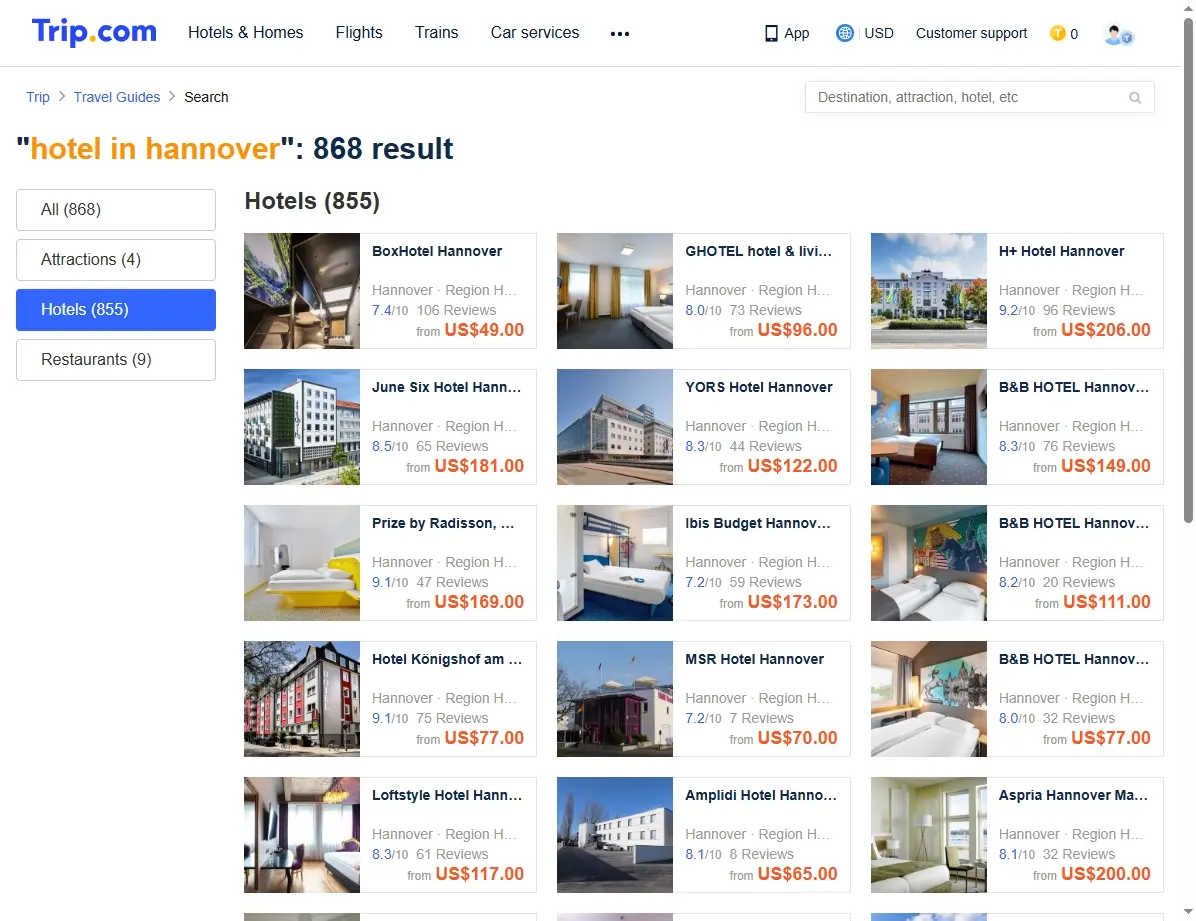Click Travel Guides breadcrumb link
Screen dimensions: 1196x921
[117, 97]
